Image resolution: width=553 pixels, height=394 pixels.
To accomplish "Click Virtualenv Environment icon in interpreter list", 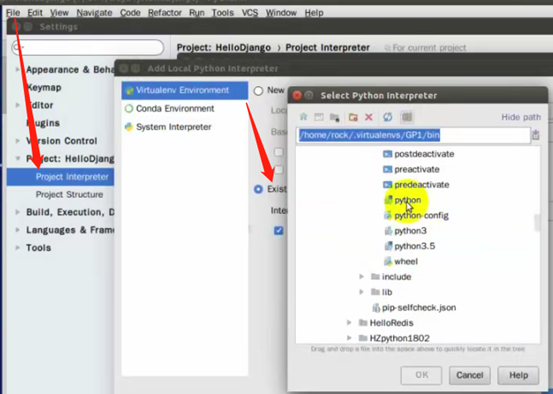I will [x=129, y=90].
